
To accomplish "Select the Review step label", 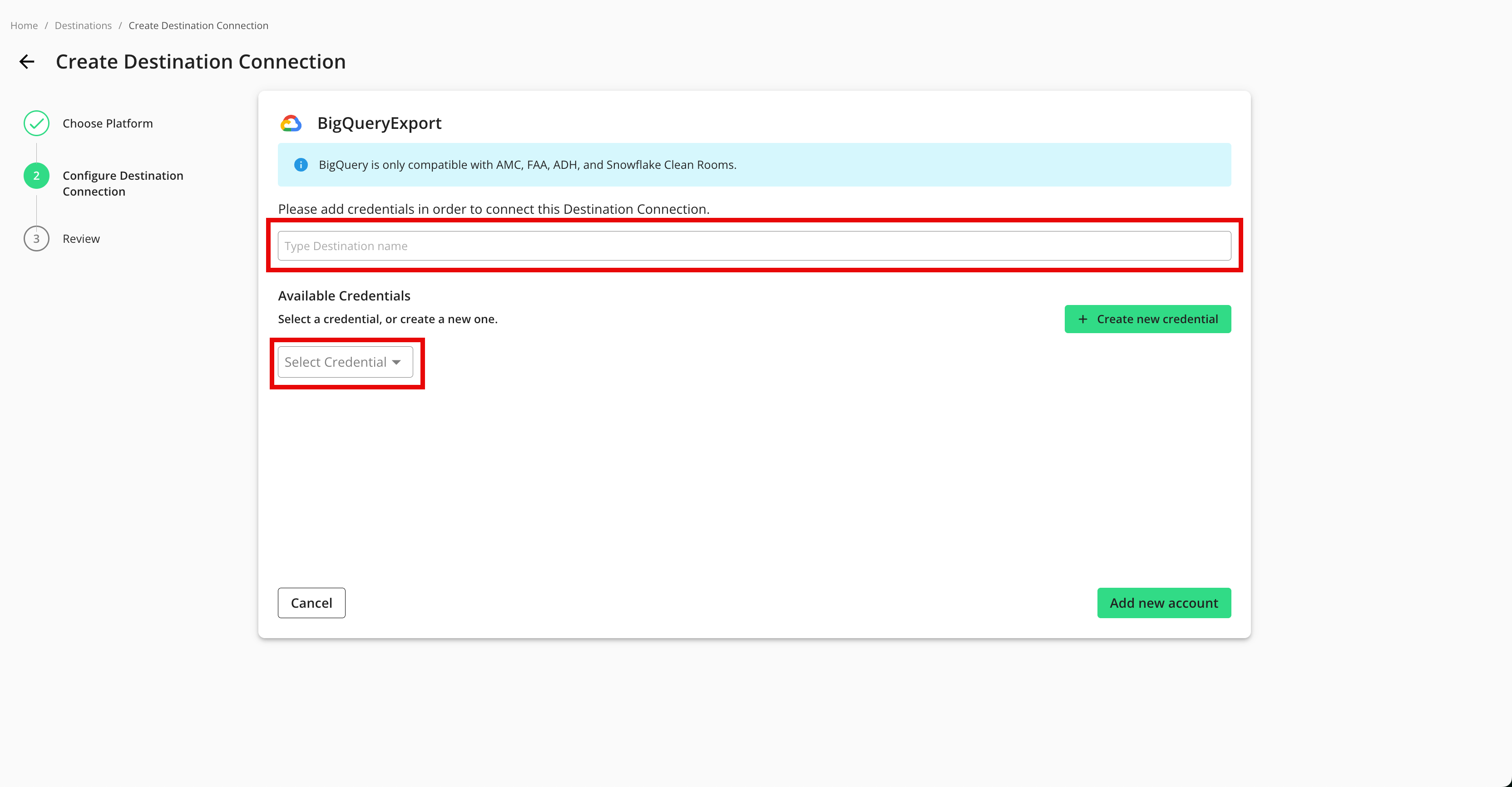I will click(x=81, y=239).
